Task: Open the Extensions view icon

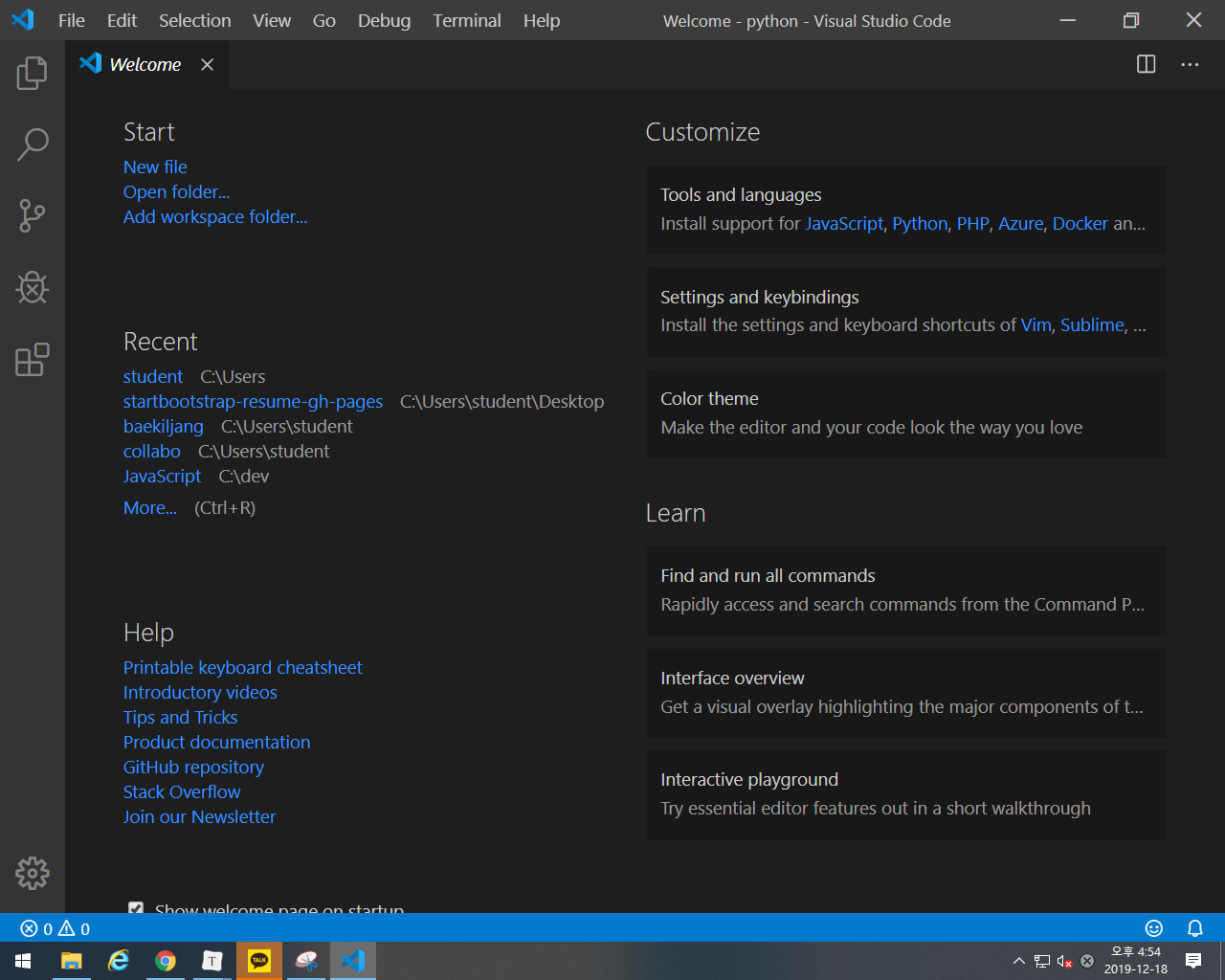Action: click(32, 360)
